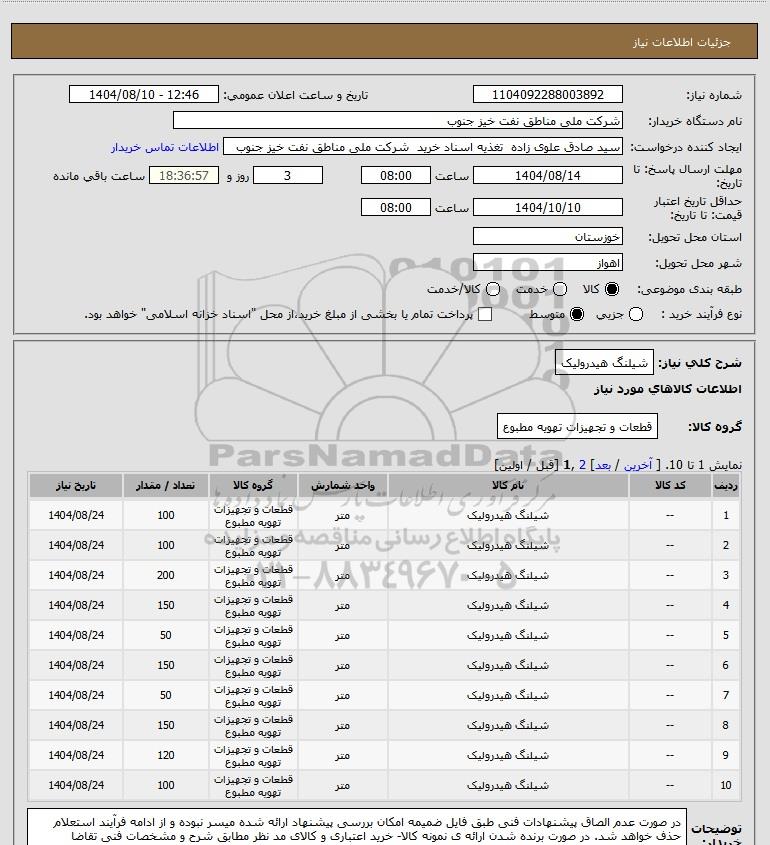Click the item name in row 1
The image size is (770, 845).
click(508, 516)
